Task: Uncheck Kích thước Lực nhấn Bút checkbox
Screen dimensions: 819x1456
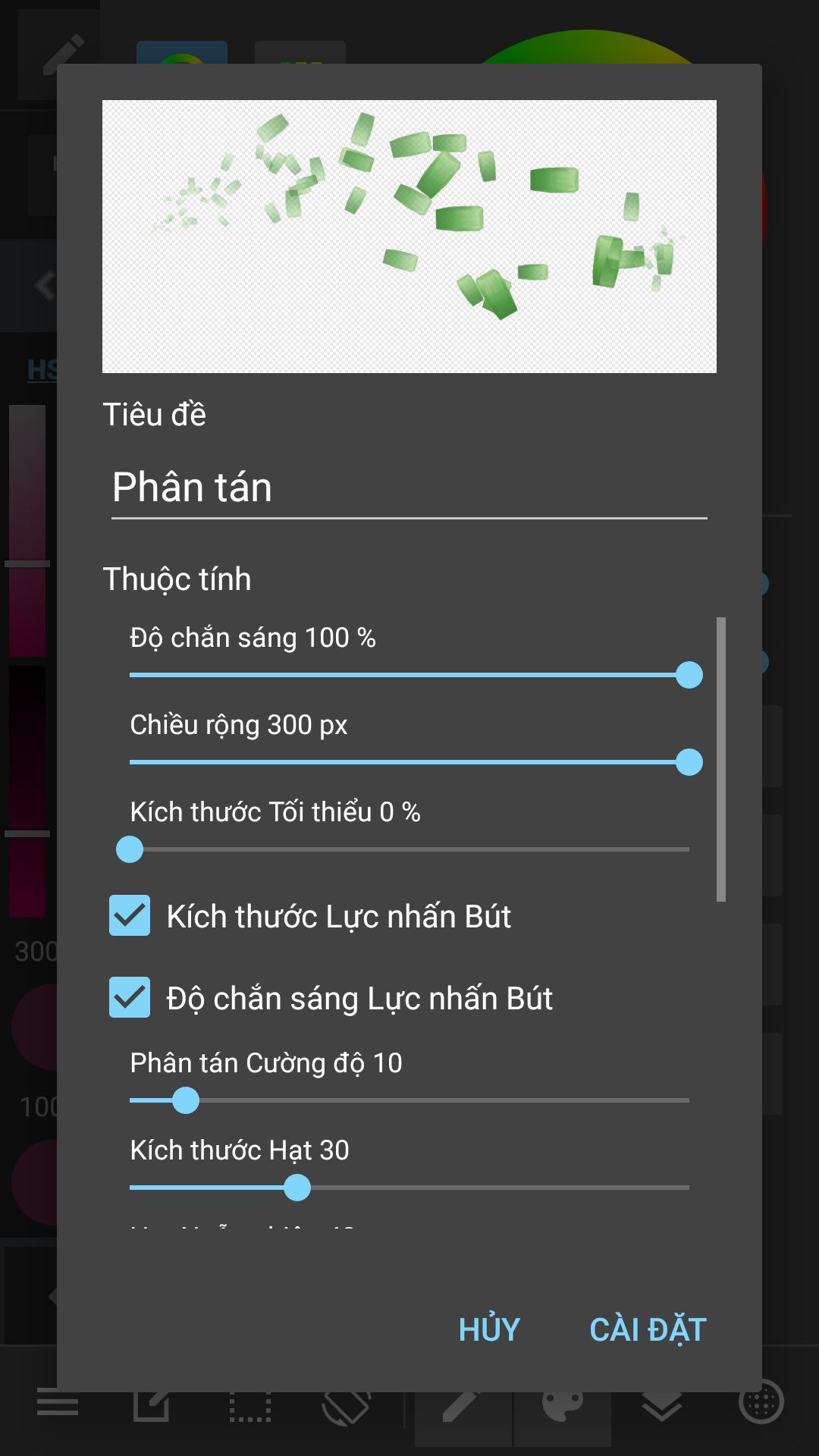Action: coord(130,915)
